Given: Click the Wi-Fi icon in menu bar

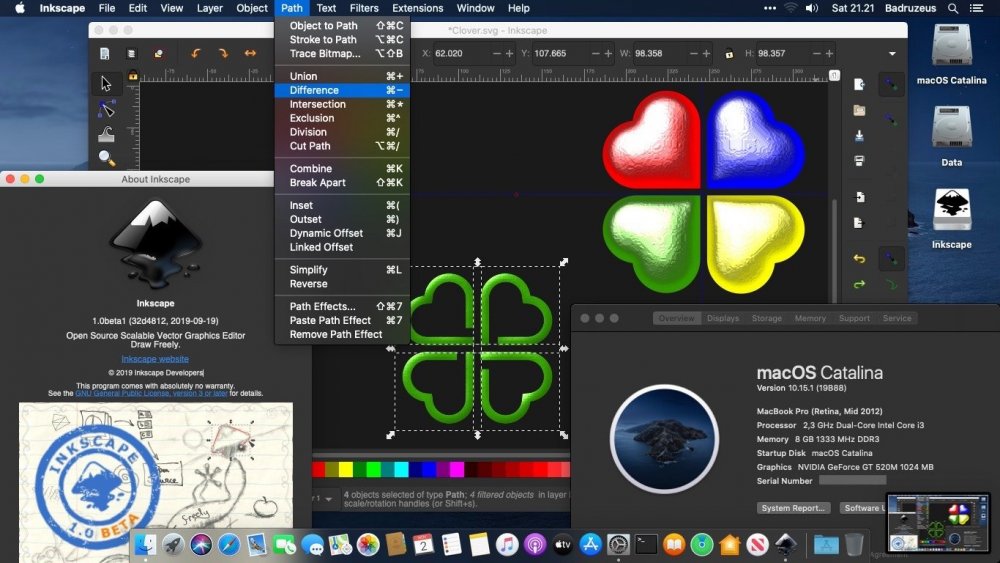Looking at the screenshot, I should point(791,8).
